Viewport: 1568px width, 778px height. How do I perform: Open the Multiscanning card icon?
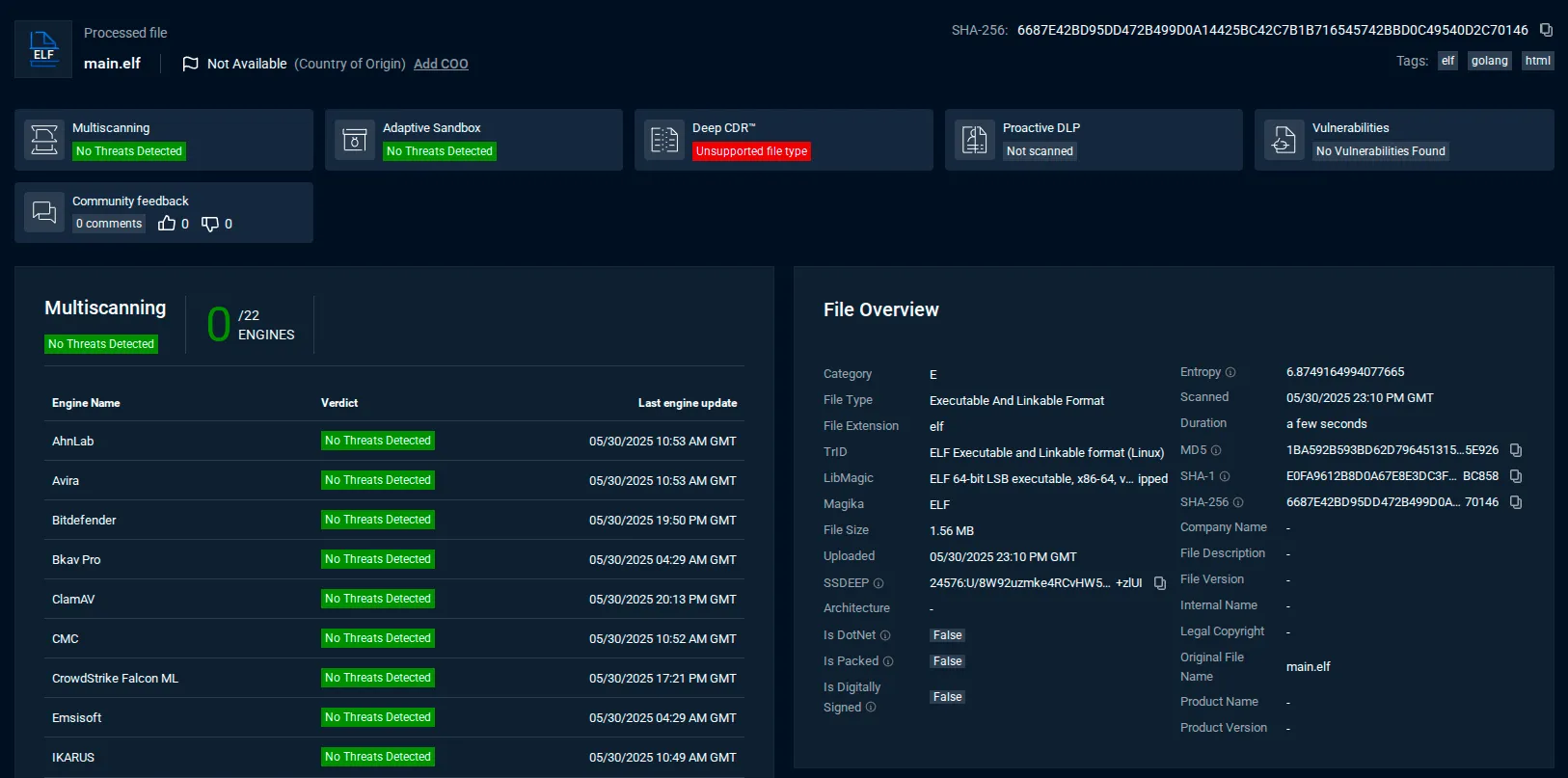pos(44,140)
